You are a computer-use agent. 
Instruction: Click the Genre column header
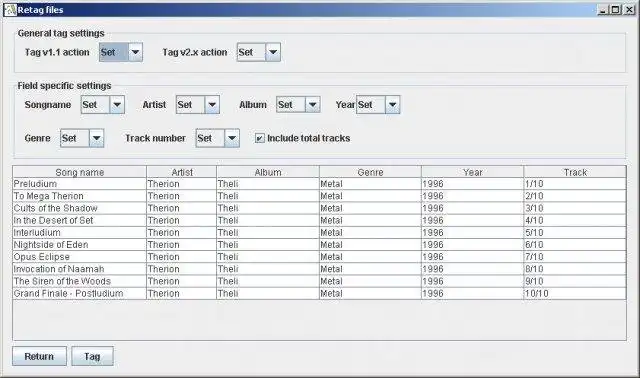[370, 172]
